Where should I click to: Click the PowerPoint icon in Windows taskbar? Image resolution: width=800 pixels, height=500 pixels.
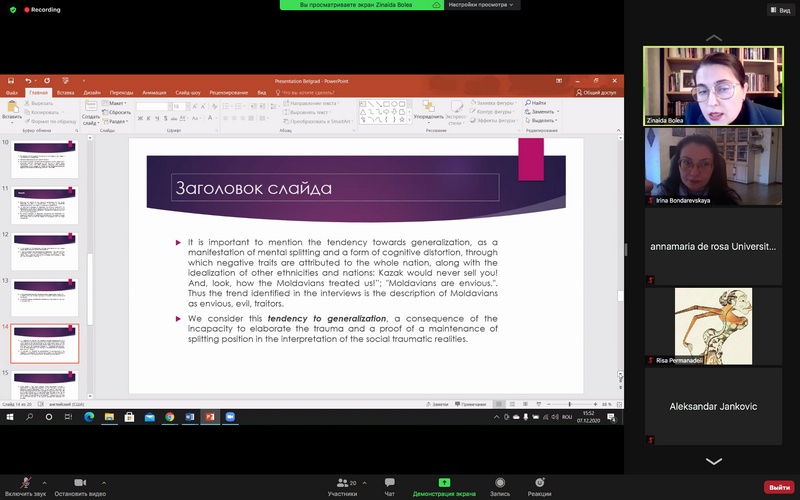pyautogui.click(x=210, y=417)
